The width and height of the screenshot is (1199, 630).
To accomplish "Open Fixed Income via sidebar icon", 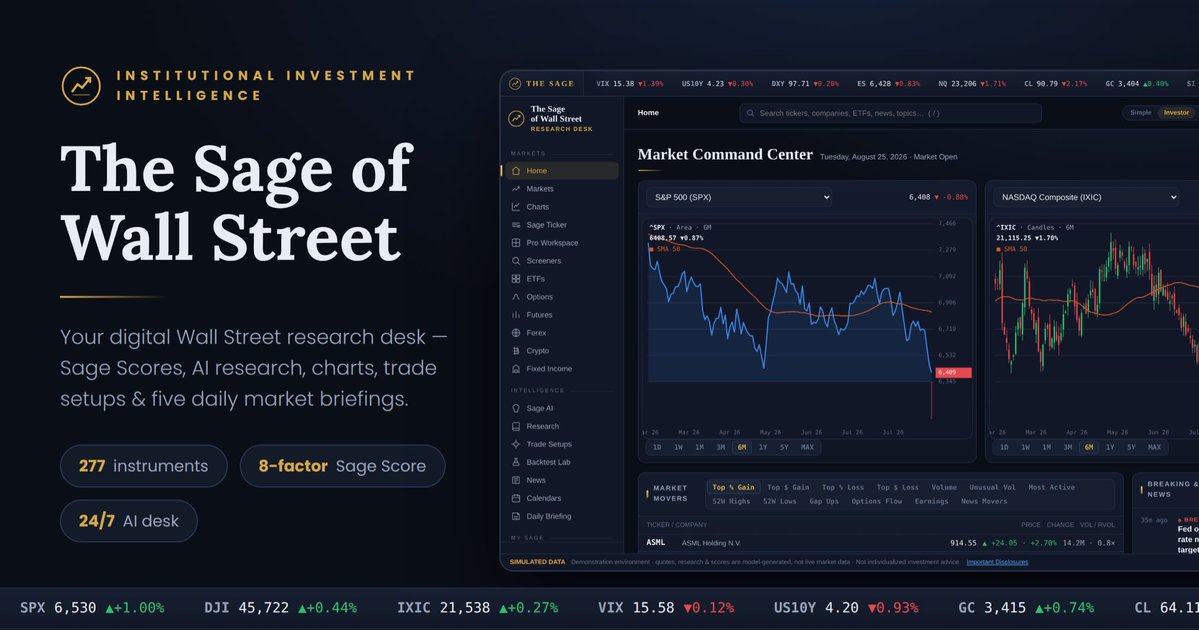I will pyautogui.click(x=516, y=369).
